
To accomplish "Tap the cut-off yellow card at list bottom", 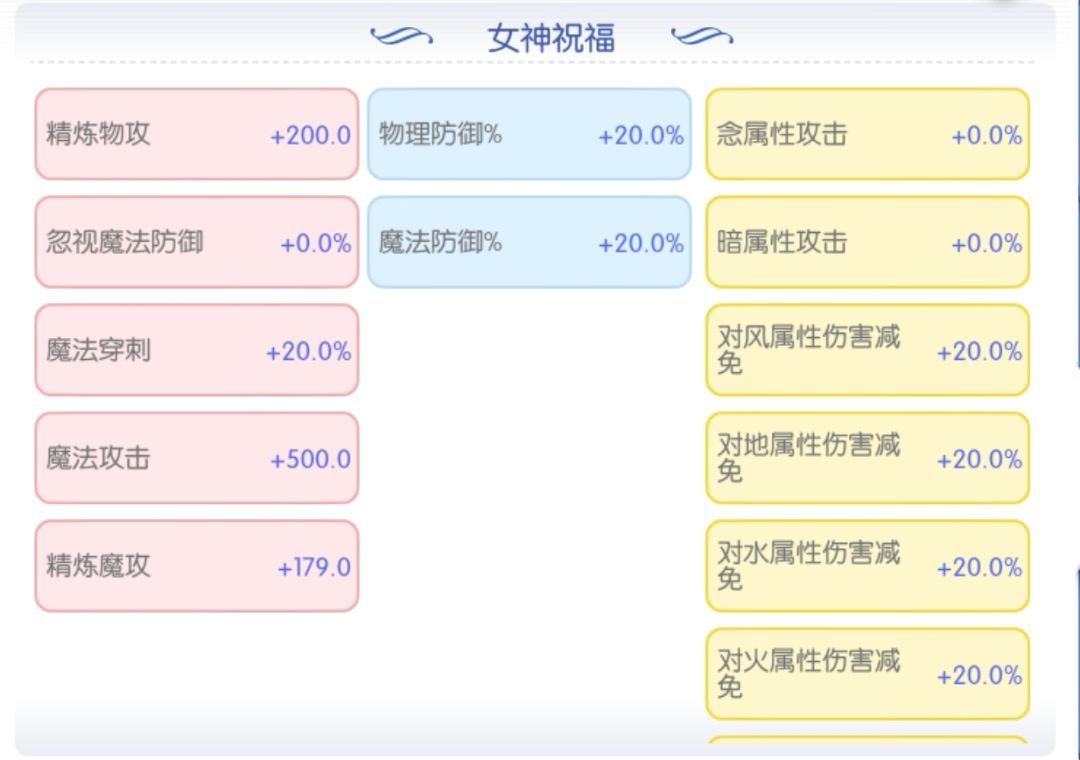I will [867, 742].
